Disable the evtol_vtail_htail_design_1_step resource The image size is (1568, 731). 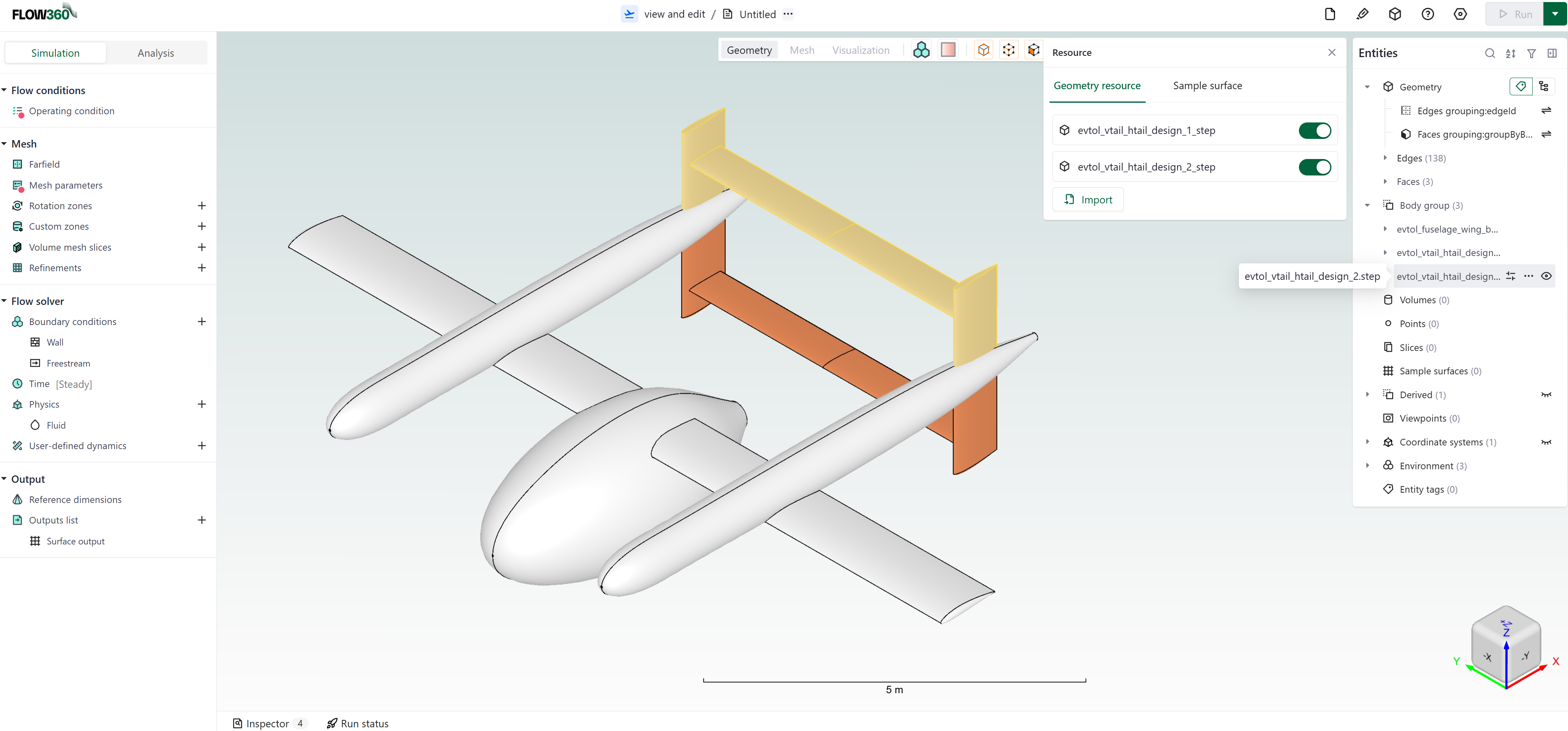click(1315, 130)
